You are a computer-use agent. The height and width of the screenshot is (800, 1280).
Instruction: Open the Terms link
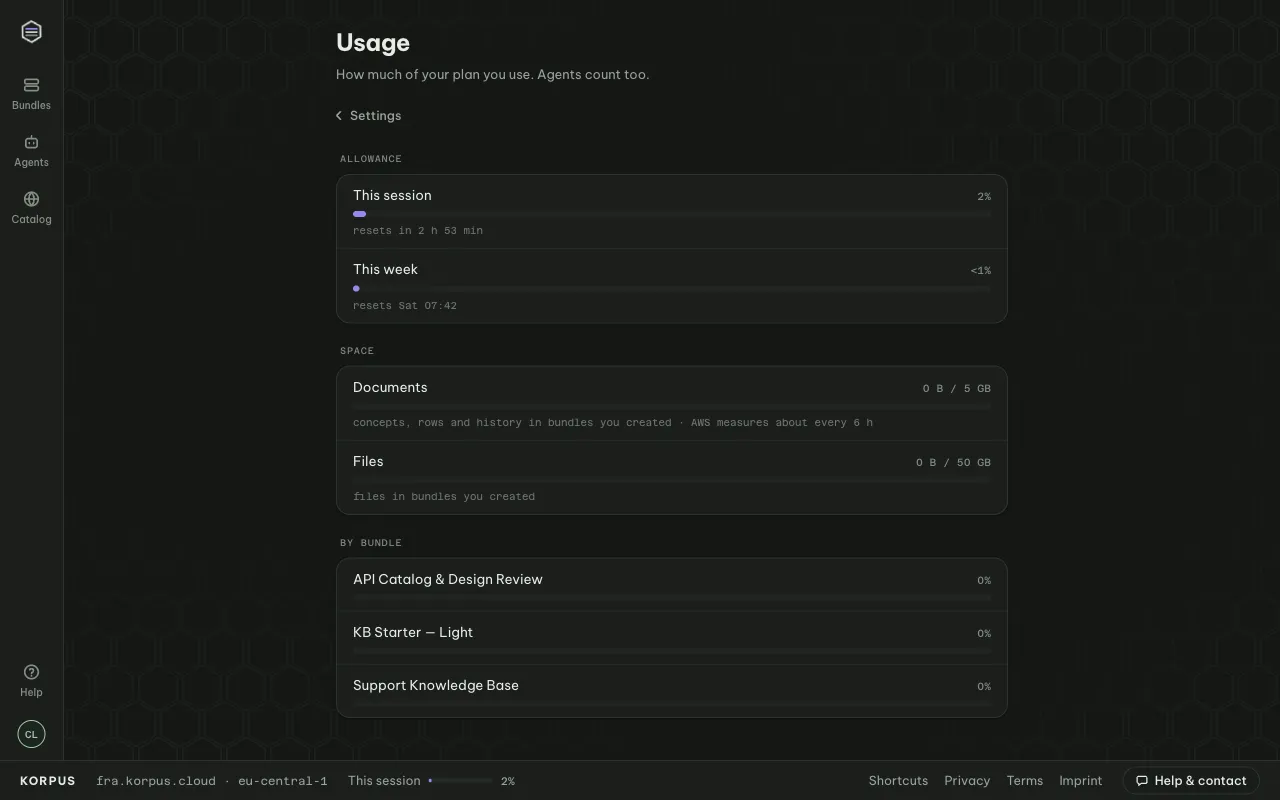(1025, 781)
